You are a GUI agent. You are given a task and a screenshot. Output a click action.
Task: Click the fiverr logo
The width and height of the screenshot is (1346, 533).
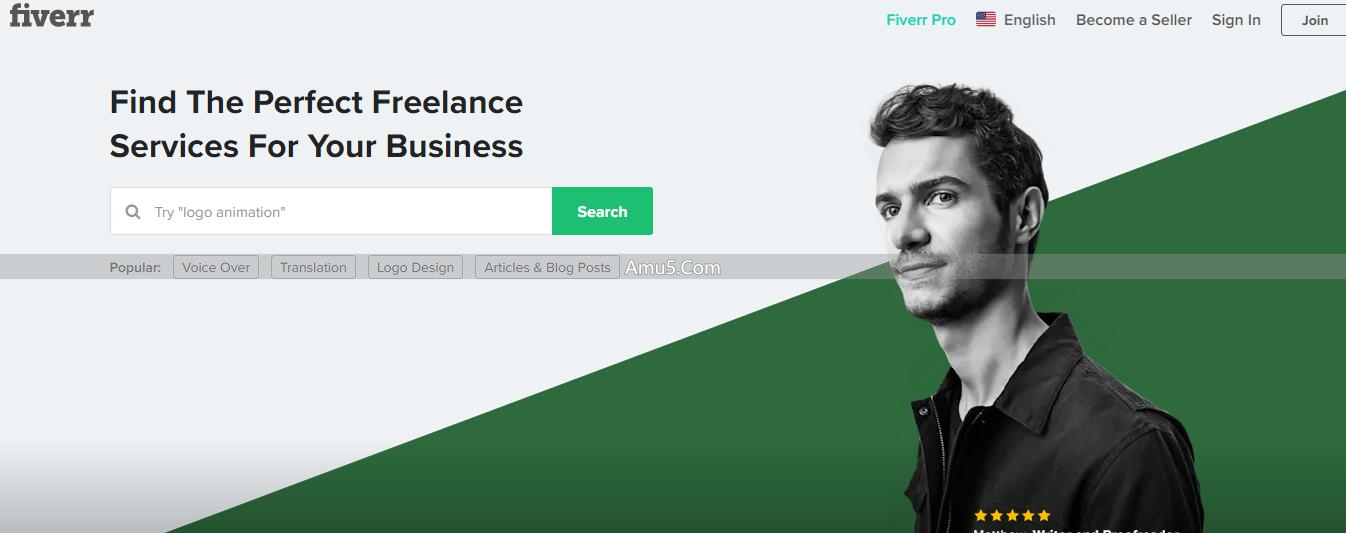pyautogui.click(x=51, y=14)
